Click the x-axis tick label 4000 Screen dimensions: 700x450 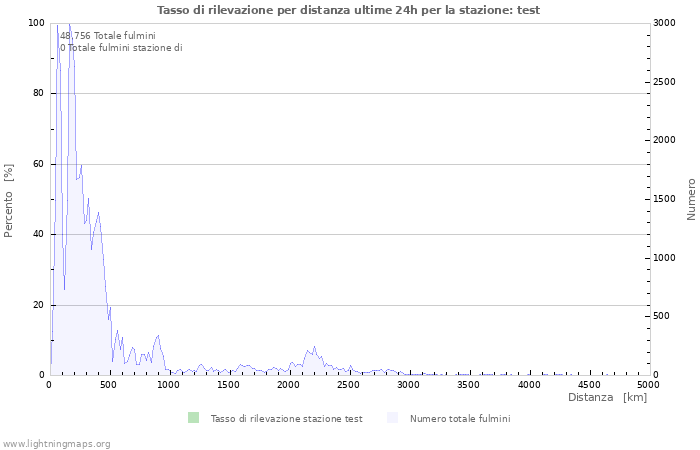(x=529, y=384)
